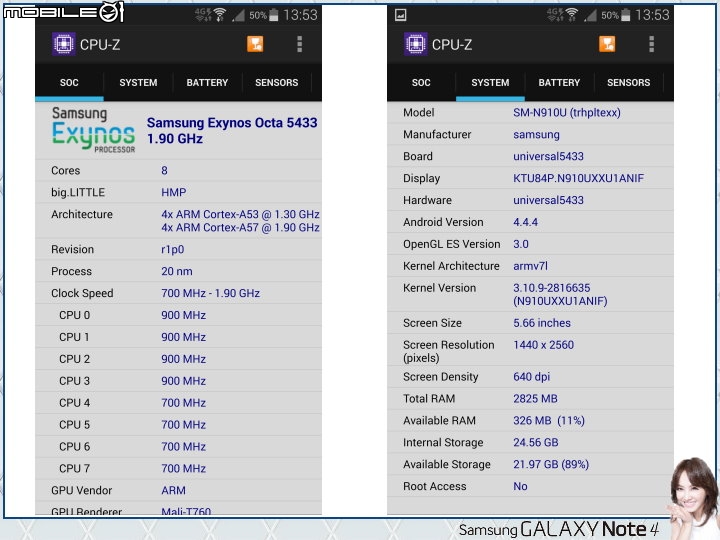The image size is (720, 540).
Task: Tap 'Samsung Exynos Octa 5433' heading
Action: pos(232,123)
